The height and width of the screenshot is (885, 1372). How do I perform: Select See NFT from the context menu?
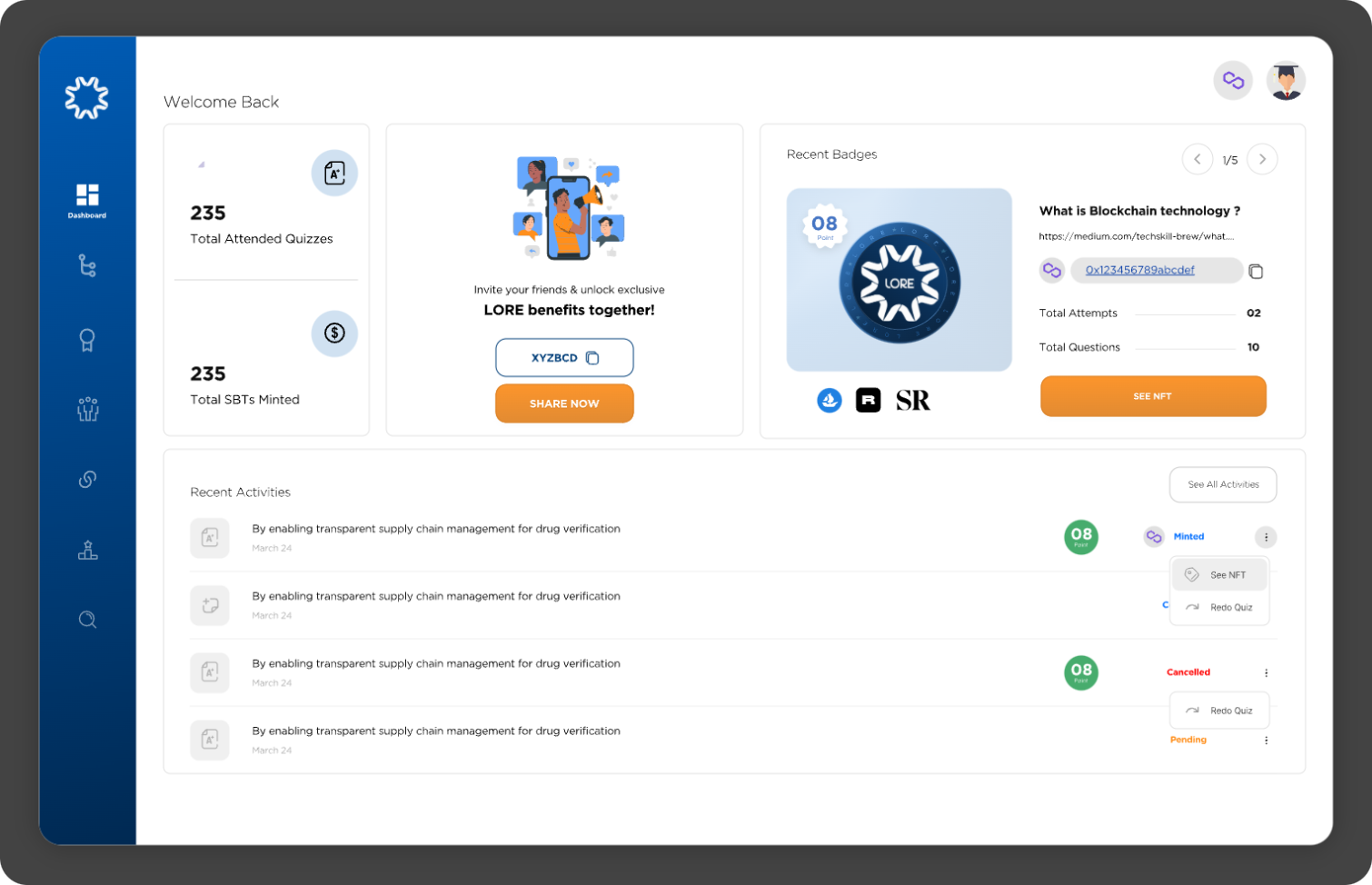pos(1219,575)
